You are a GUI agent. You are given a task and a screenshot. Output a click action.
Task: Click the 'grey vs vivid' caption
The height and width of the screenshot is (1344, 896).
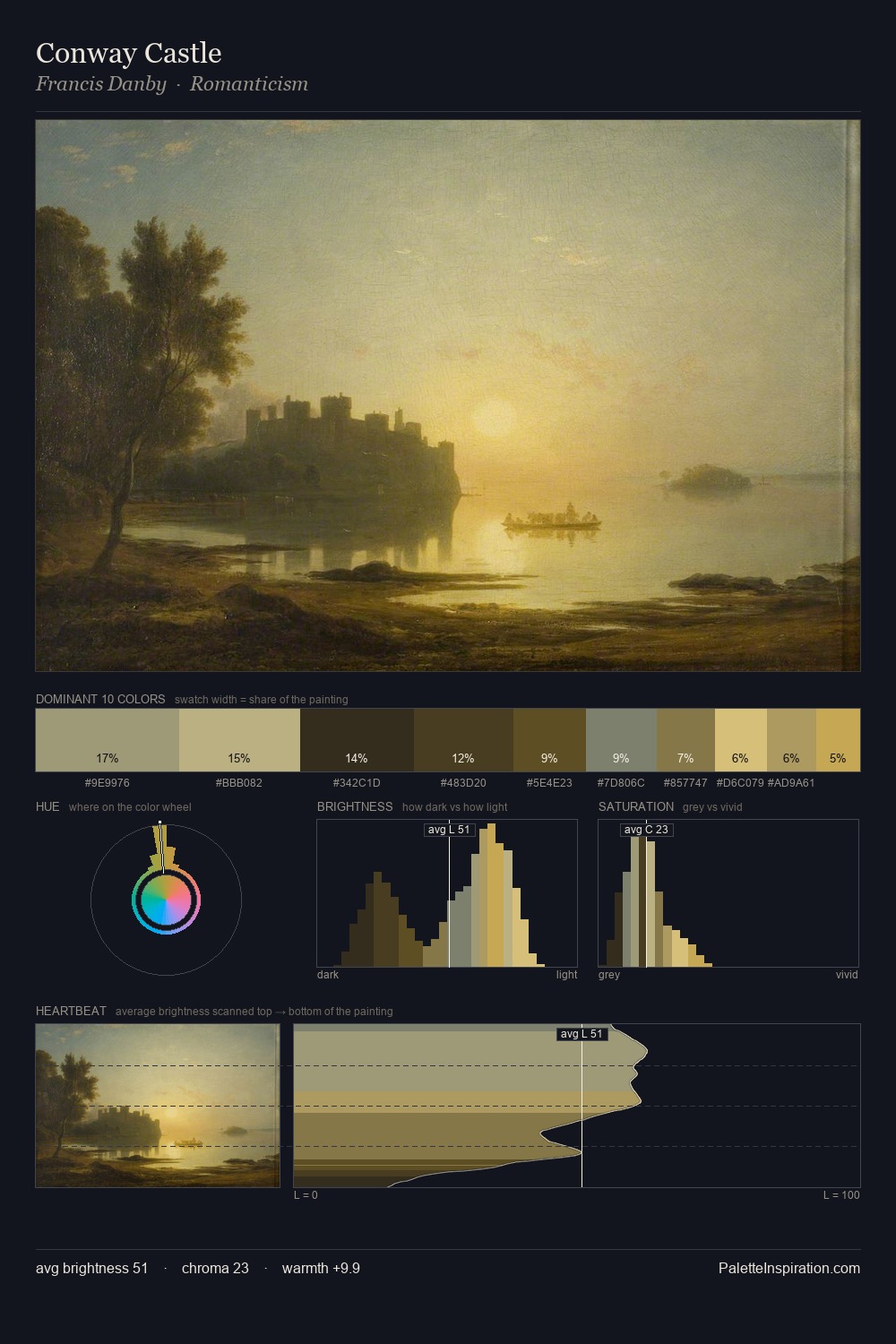click(x=712, y=807)
